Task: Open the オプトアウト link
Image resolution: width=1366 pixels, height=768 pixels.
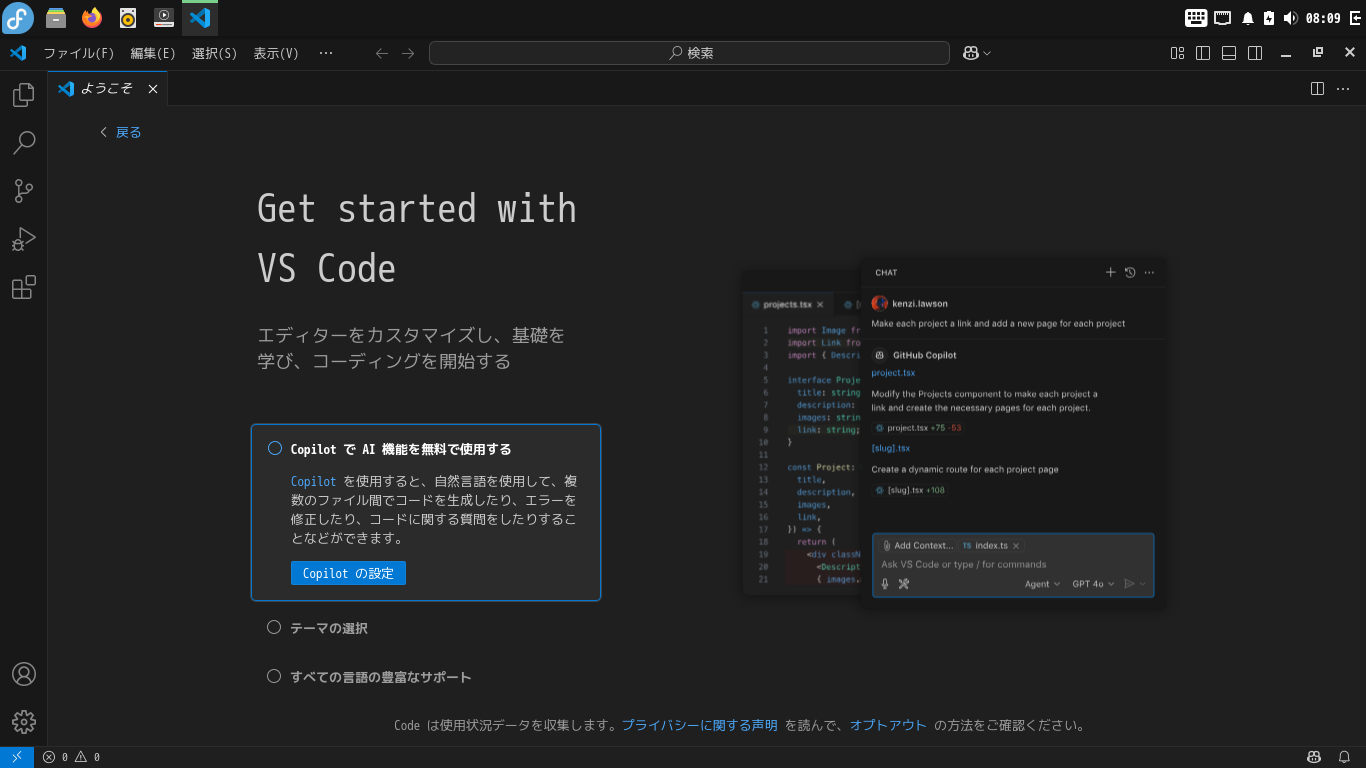Action: [x=888, y=726]
